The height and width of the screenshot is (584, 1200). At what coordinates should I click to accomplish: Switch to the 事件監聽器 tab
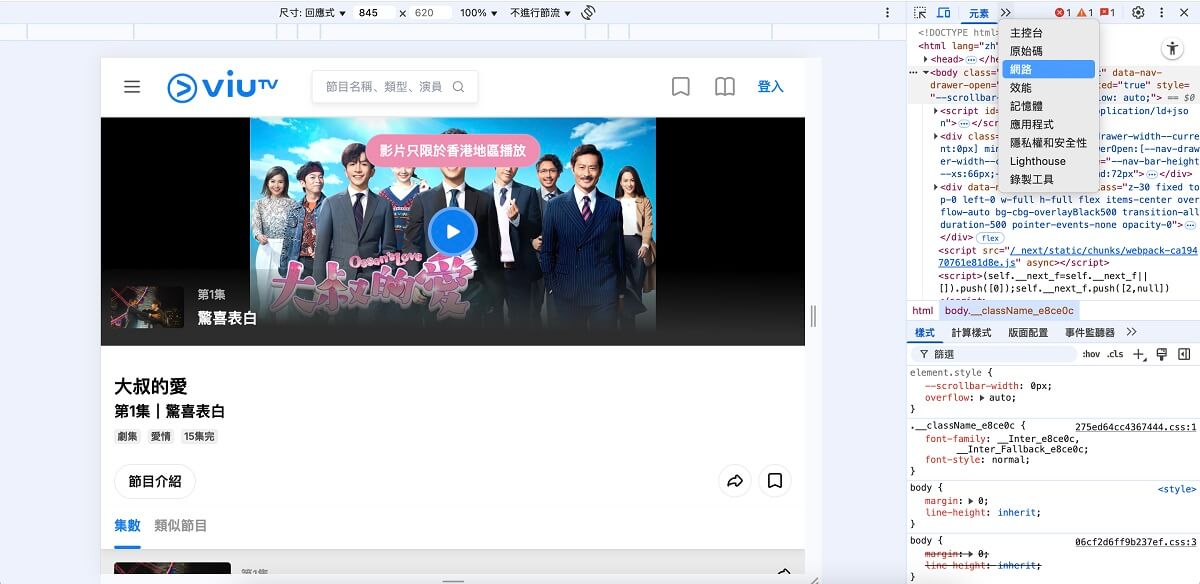[1090, 332]
